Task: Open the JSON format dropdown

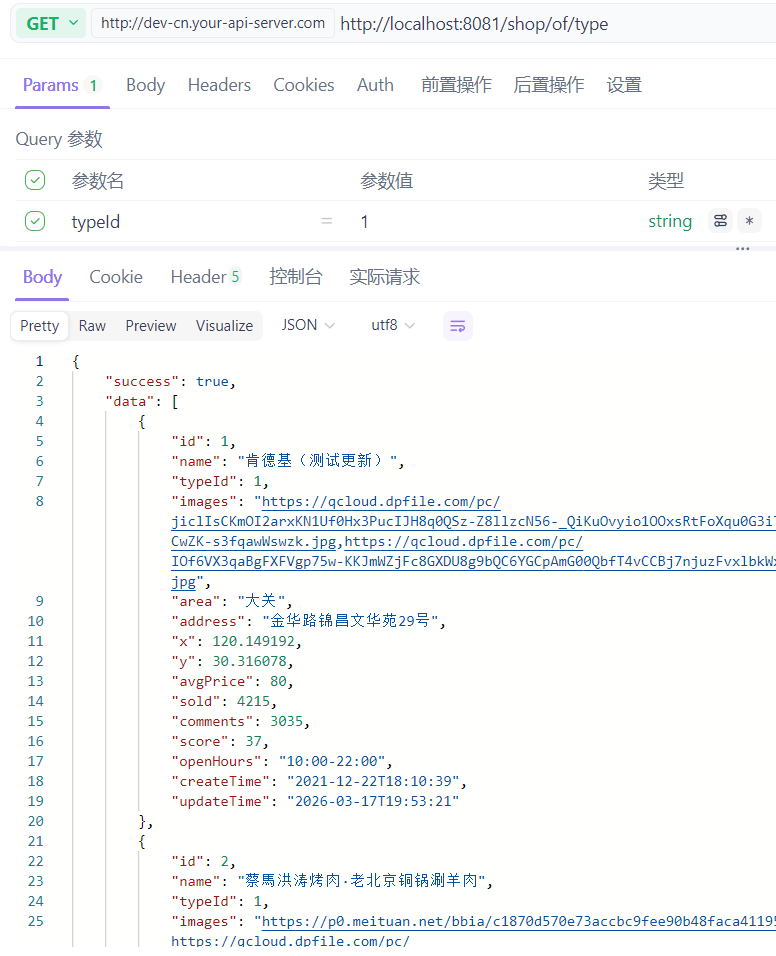Action: click(308, 325)
